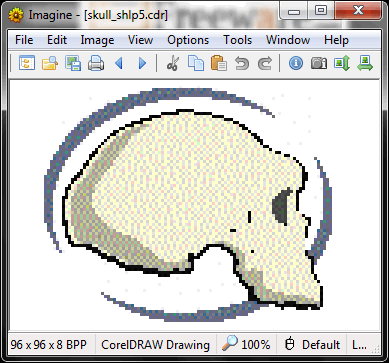389x363 pixels.
Task: Click the camera screen capture icon
Action: (319, 63)
